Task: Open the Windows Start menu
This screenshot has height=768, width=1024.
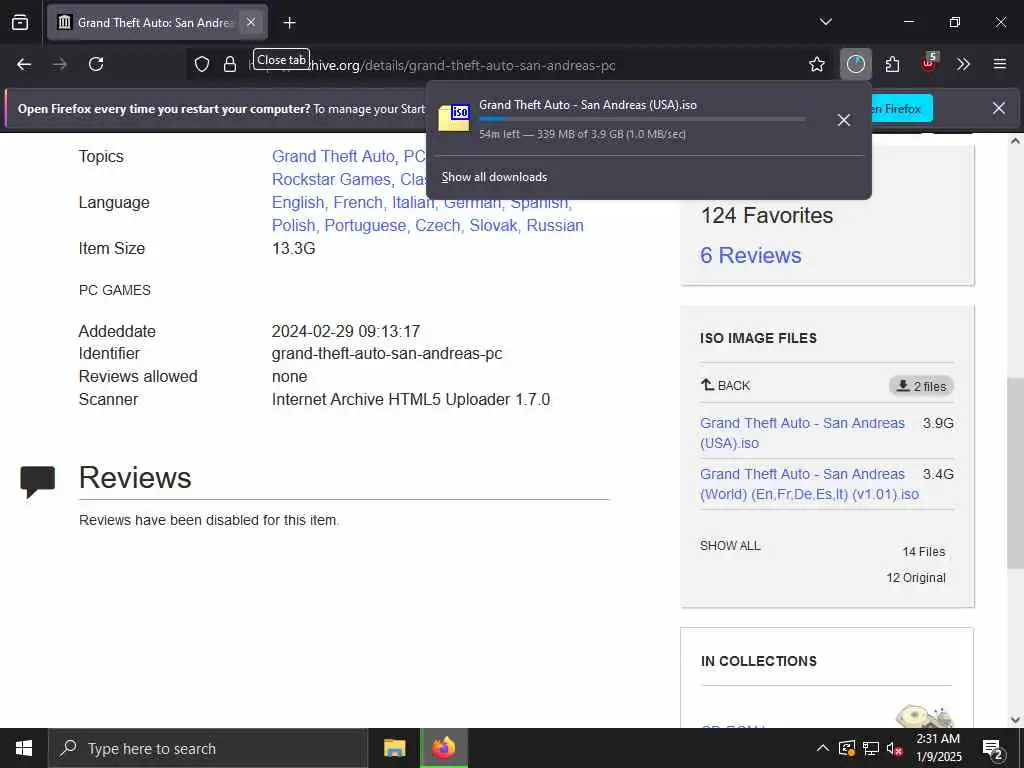Action: (24, 748)
